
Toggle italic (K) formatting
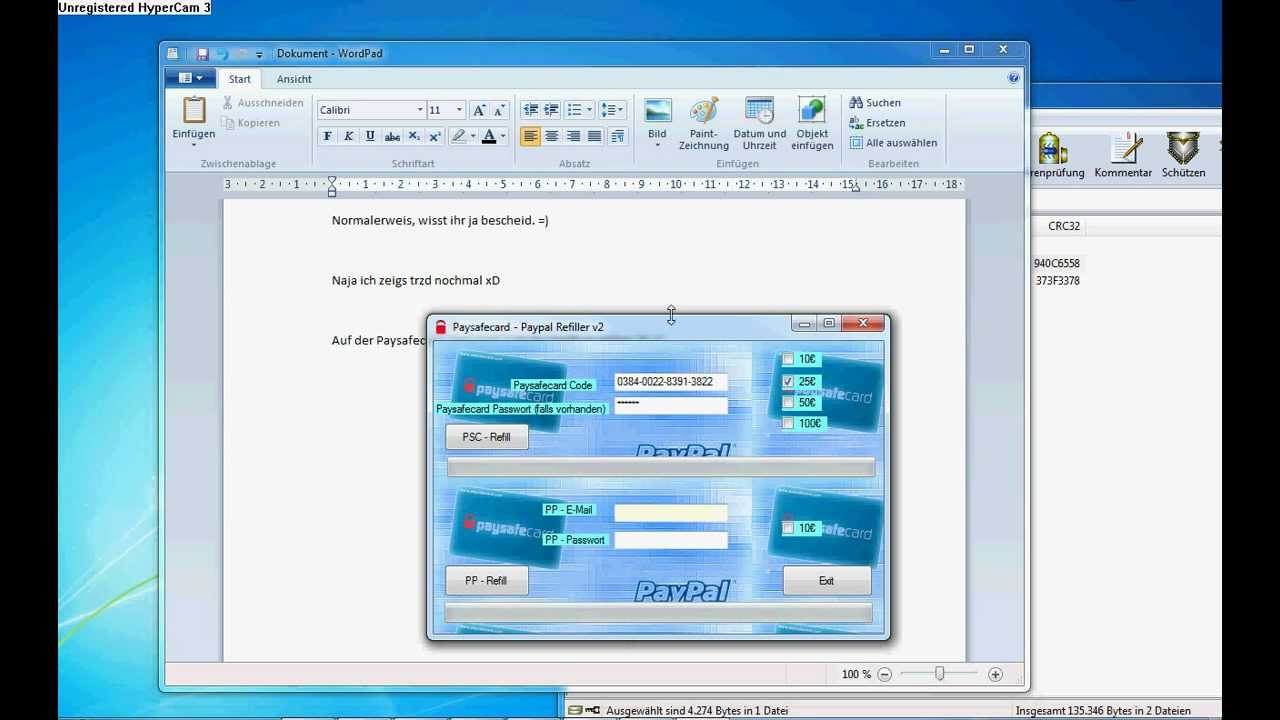(349, 136)
